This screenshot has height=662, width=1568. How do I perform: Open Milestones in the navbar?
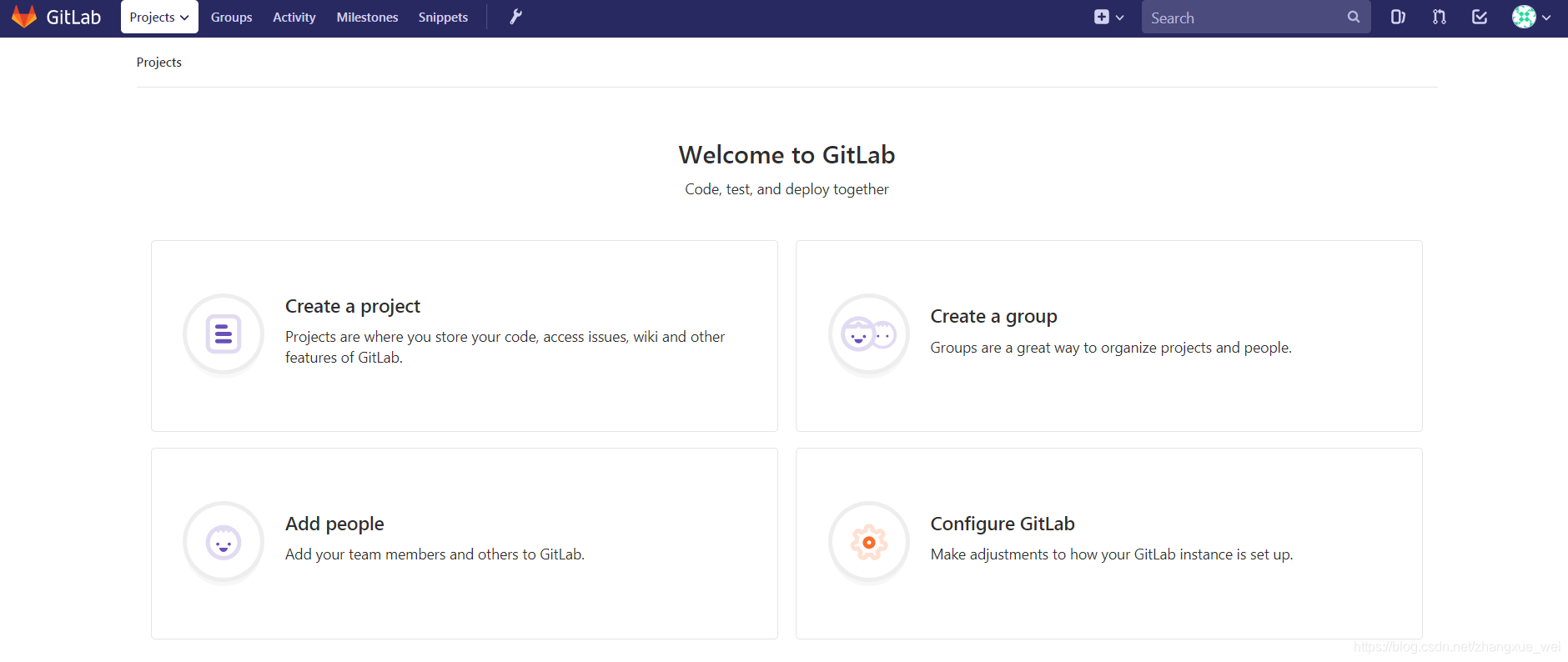pos(367,18)
